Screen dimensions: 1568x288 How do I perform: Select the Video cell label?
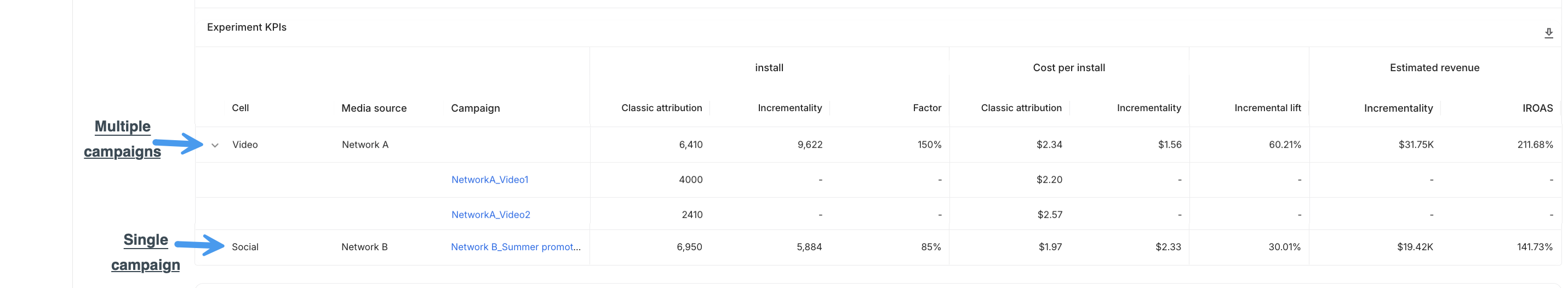coord(245,145)
